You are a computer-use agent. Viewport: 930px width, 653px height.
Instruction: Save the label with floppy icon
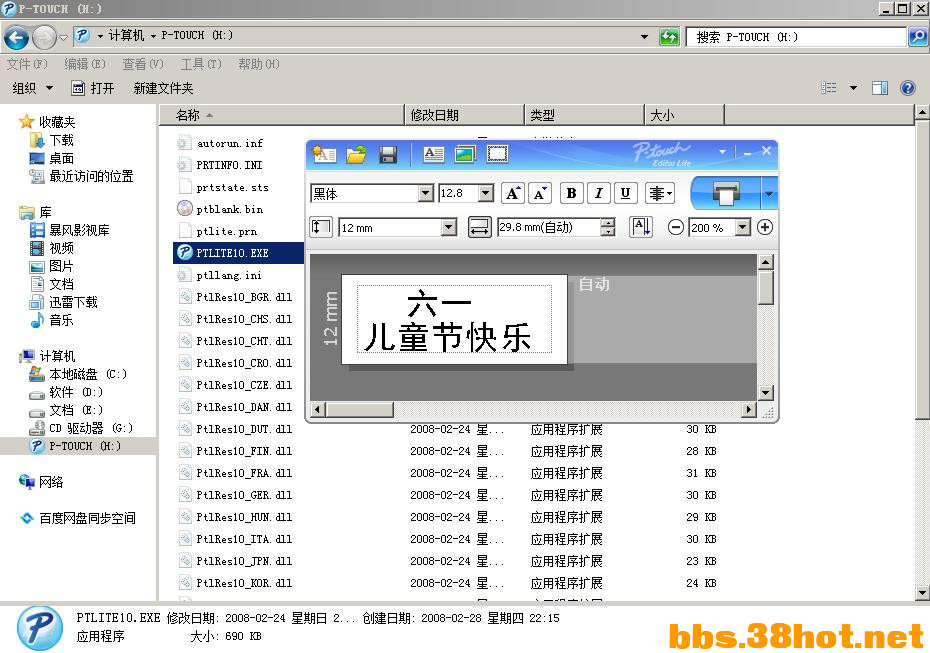(x=387, y=154)
